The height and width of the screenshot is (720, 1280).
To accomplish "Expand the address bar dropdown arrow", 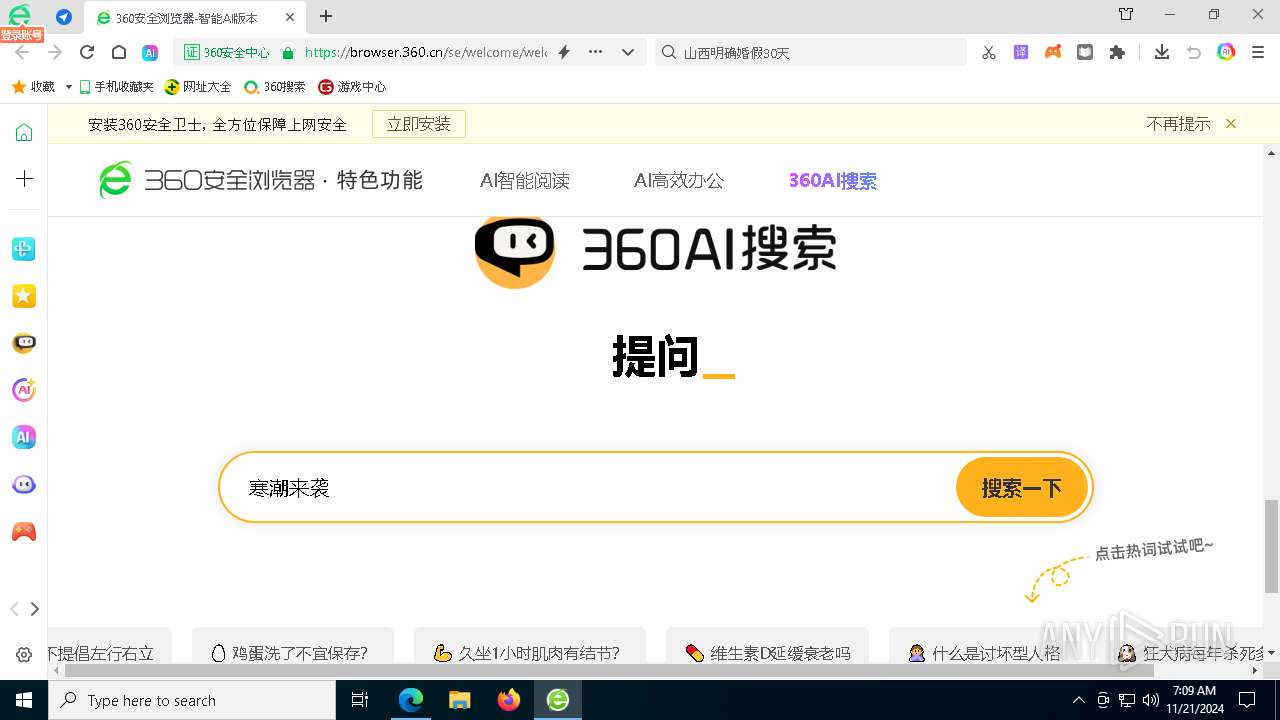I will [x=628, y=53].
